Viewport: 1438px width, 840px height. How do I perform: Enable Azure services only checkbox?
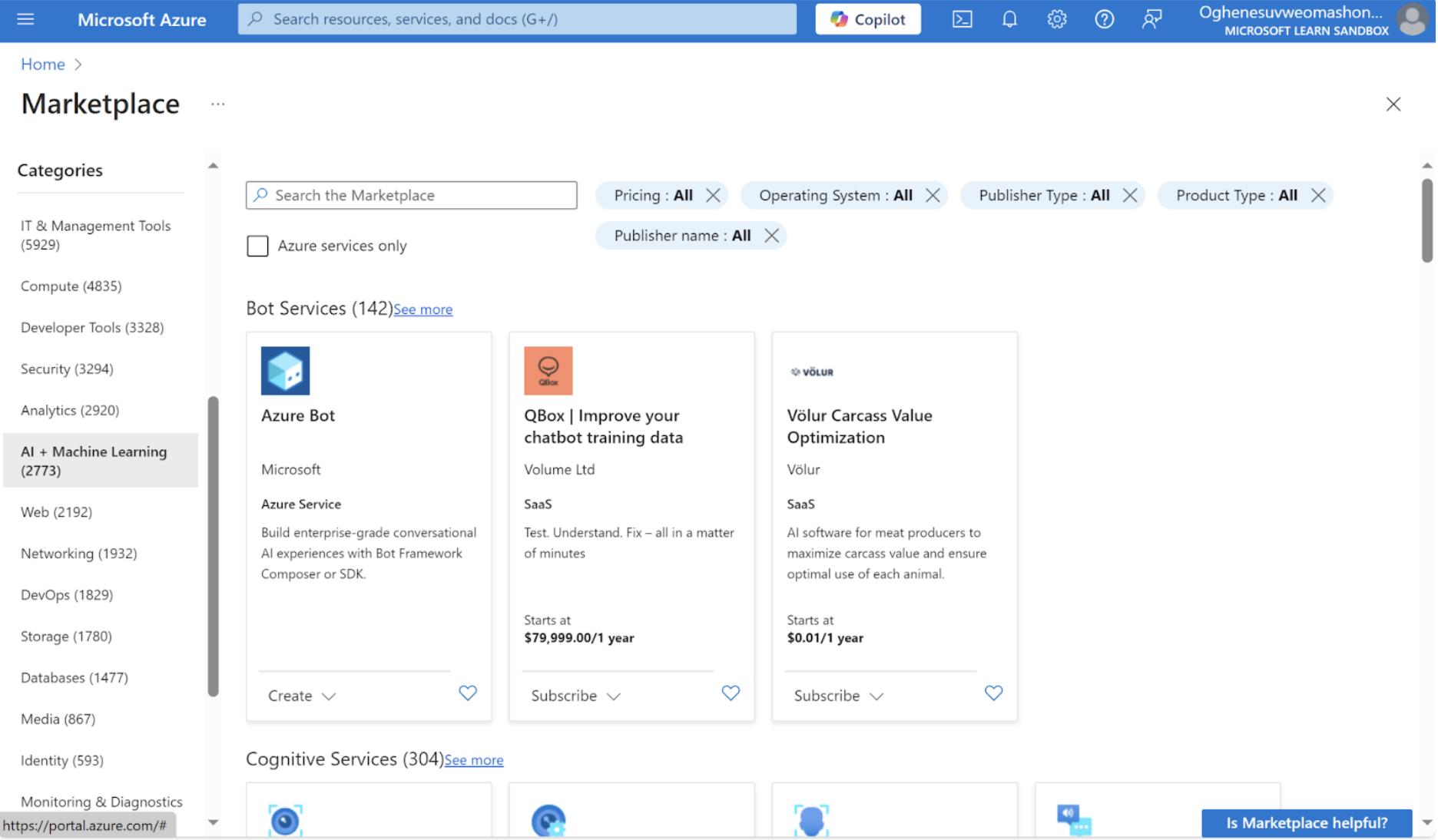[258, 246]
